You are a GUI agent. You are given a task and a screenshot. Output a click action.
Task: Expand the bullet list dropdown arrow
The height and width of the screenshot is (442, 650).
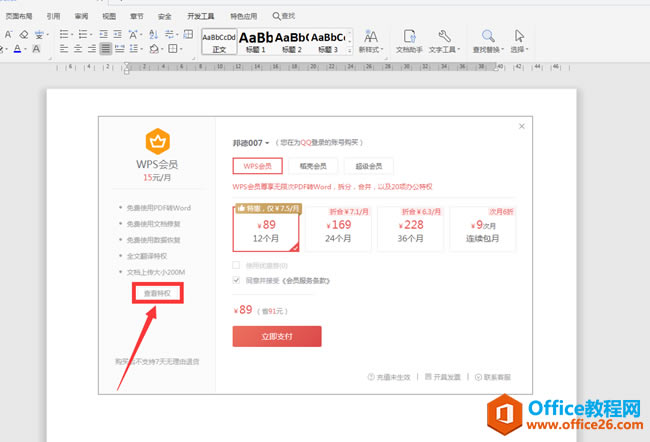(72, 35)
